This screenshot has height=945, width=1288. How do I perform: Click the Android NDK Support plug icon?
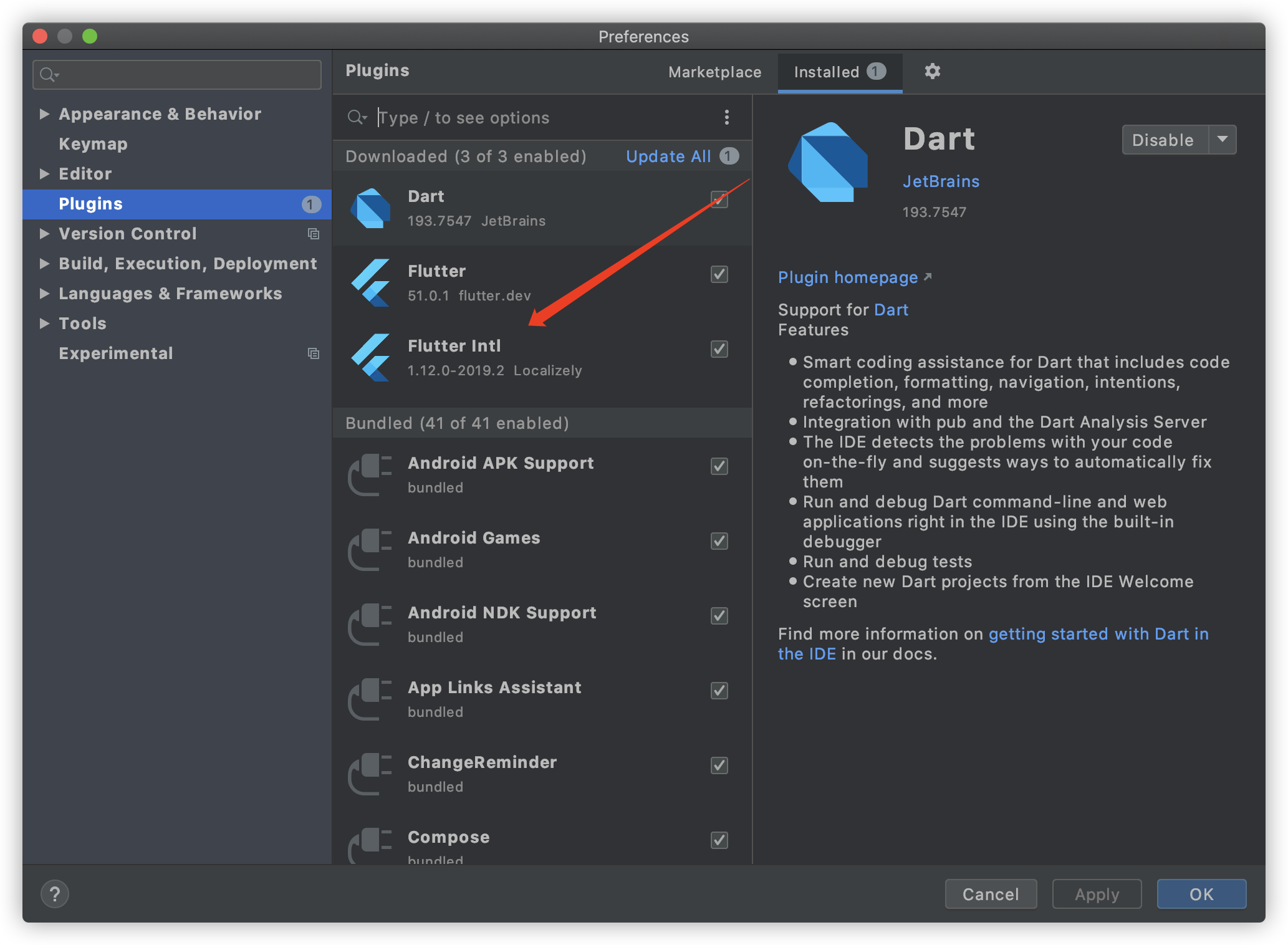[370, 625]
